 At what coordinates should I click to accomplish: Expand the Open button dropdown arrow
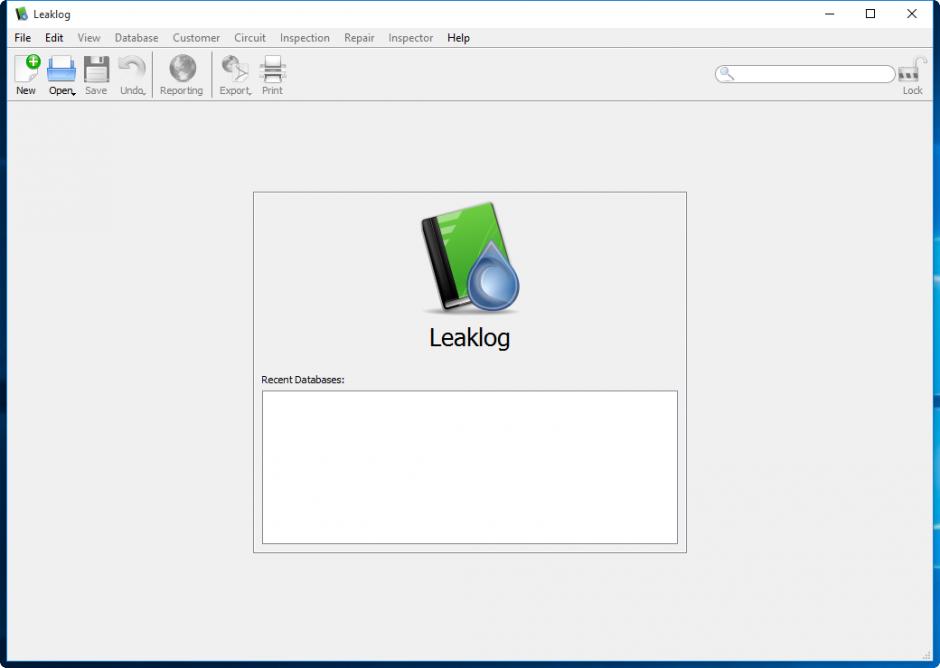coord(74,93)
